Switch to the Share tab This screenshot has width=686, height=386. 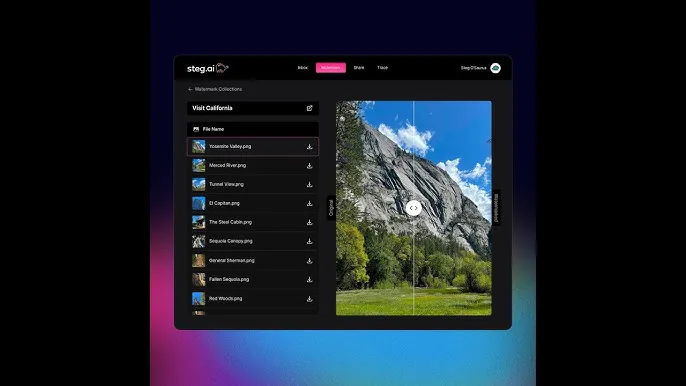coord(359,68)
